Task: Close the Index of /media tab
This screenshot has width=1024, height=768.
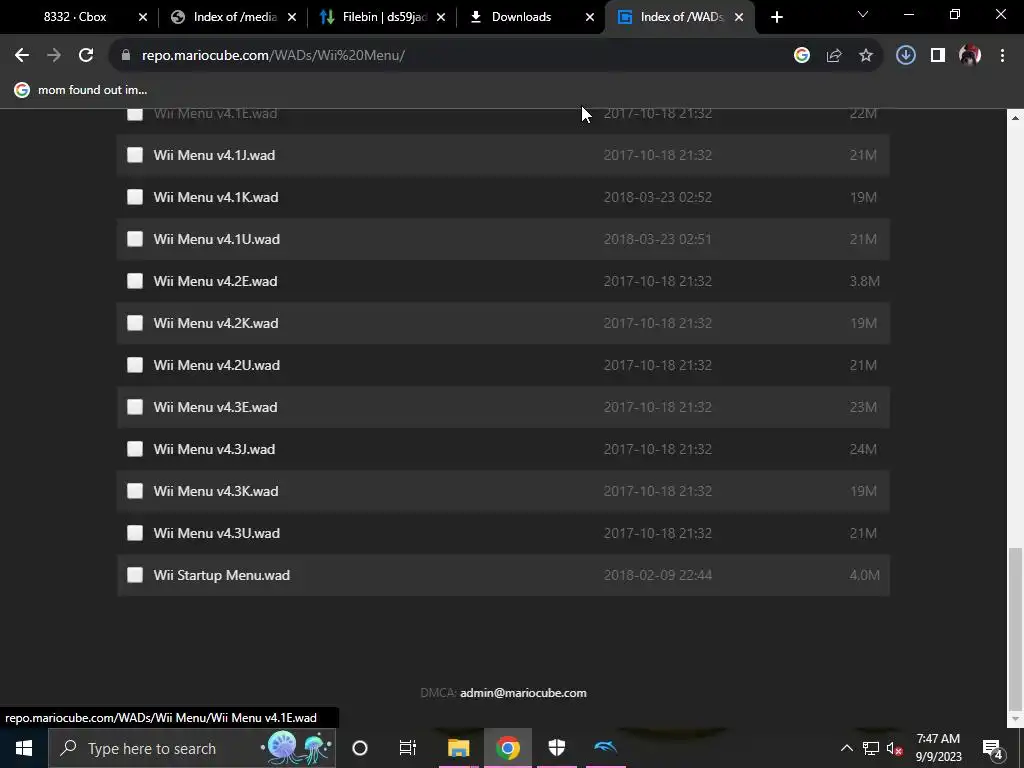Action: point(292,18)
